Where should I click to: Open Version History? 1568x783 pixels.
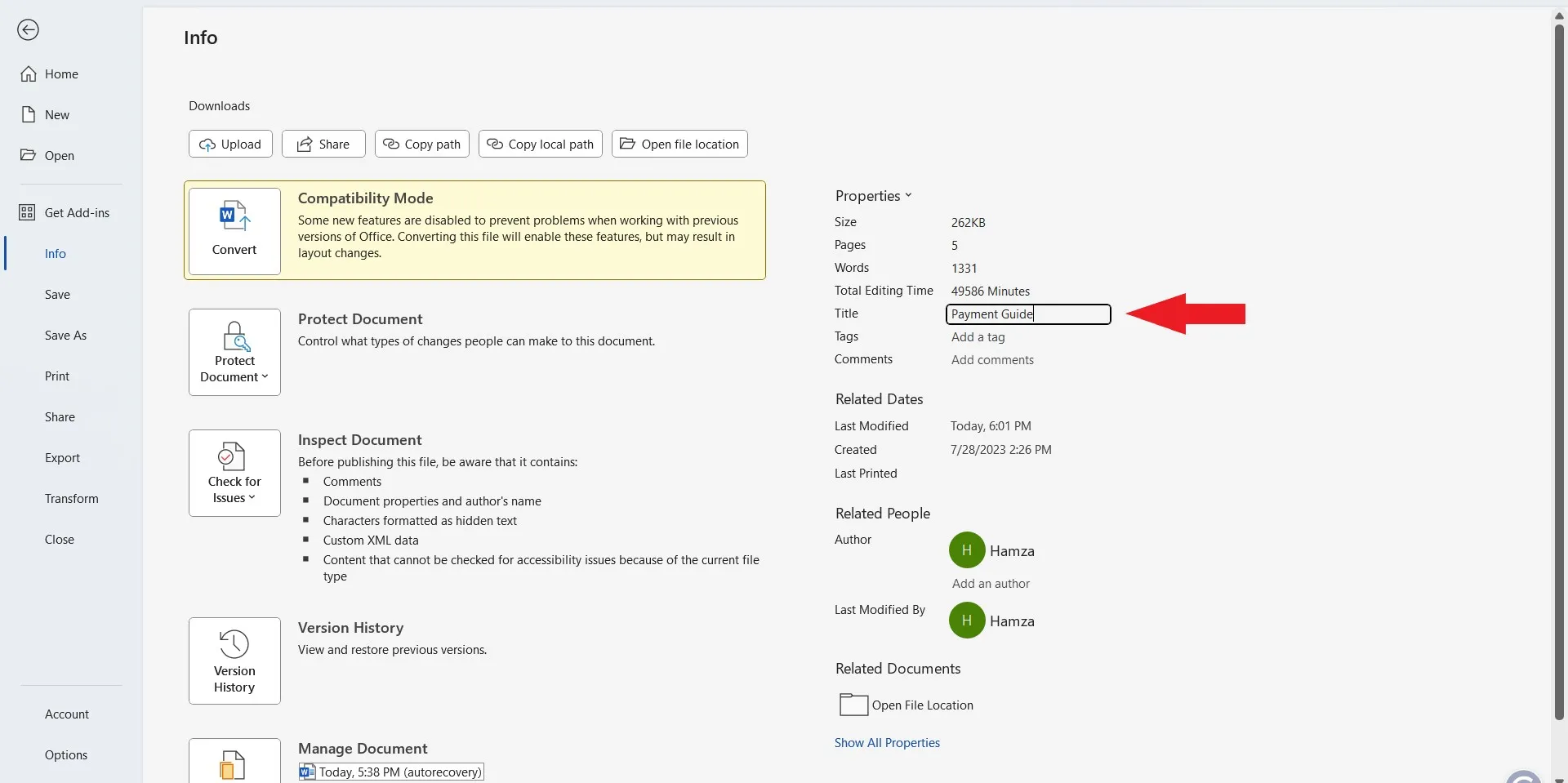point(234,660)
